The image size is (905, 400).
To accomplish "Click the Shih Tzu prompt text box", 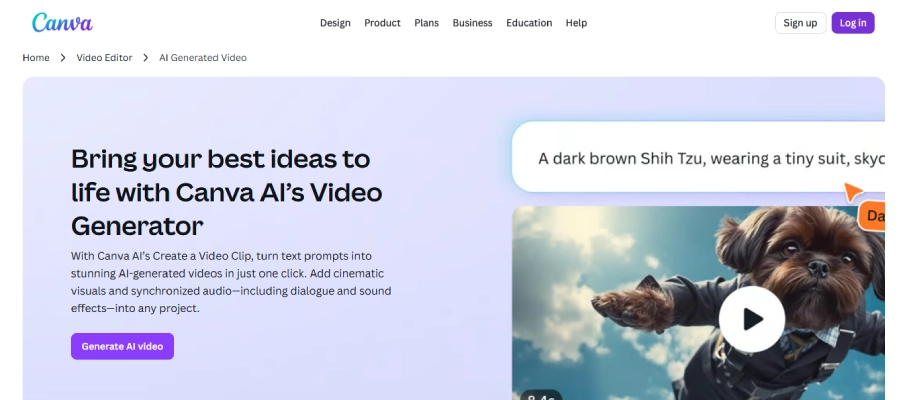I will tap(698, 157).
